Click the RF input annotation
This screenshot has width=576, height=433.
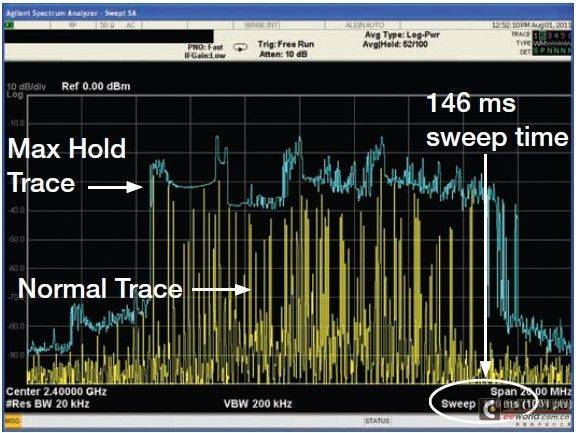tap(73, 25)
